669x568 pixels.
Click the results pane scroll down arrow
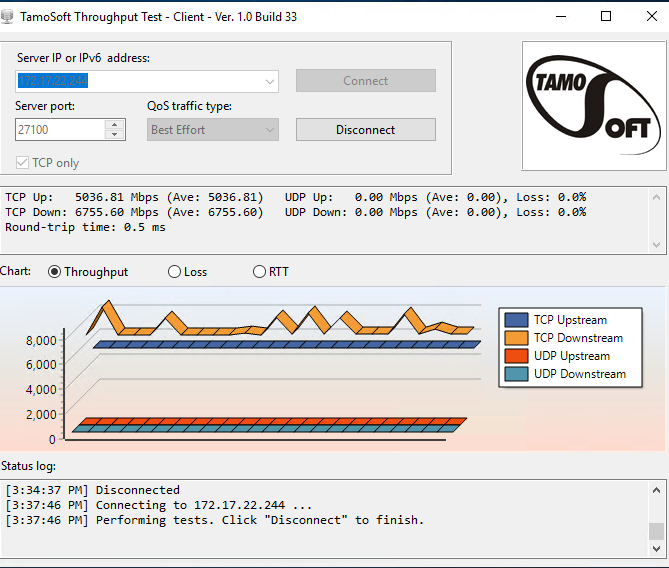point(657,245)
